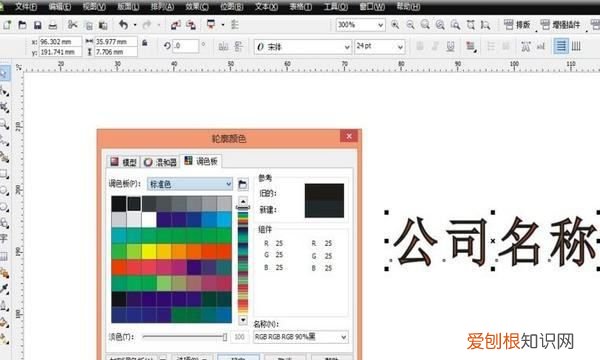The image size is (600, 360).
Task: Open the 300% zoom level dropdown
Action: tap(380, 25)
